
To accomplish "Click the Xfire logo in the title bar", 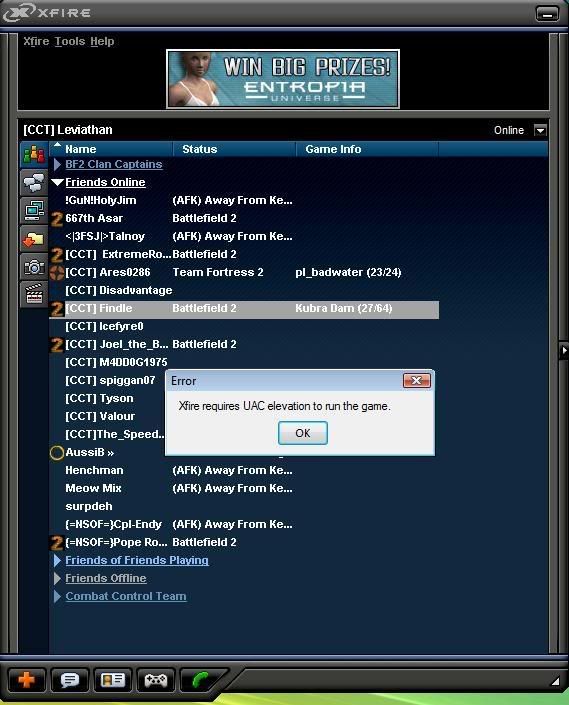I will pos(47,12).
